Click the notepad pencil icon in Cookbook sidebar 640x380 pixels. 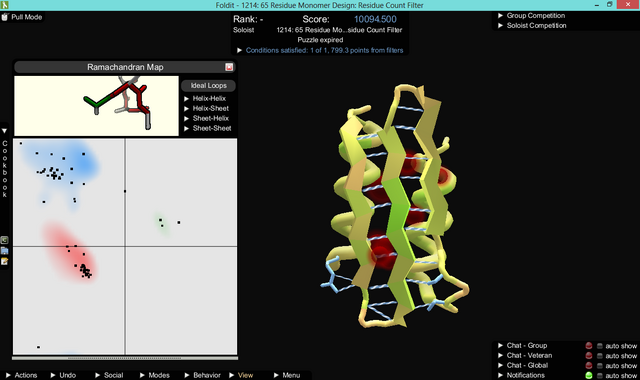pyautogui.click(x=4, y=261)
